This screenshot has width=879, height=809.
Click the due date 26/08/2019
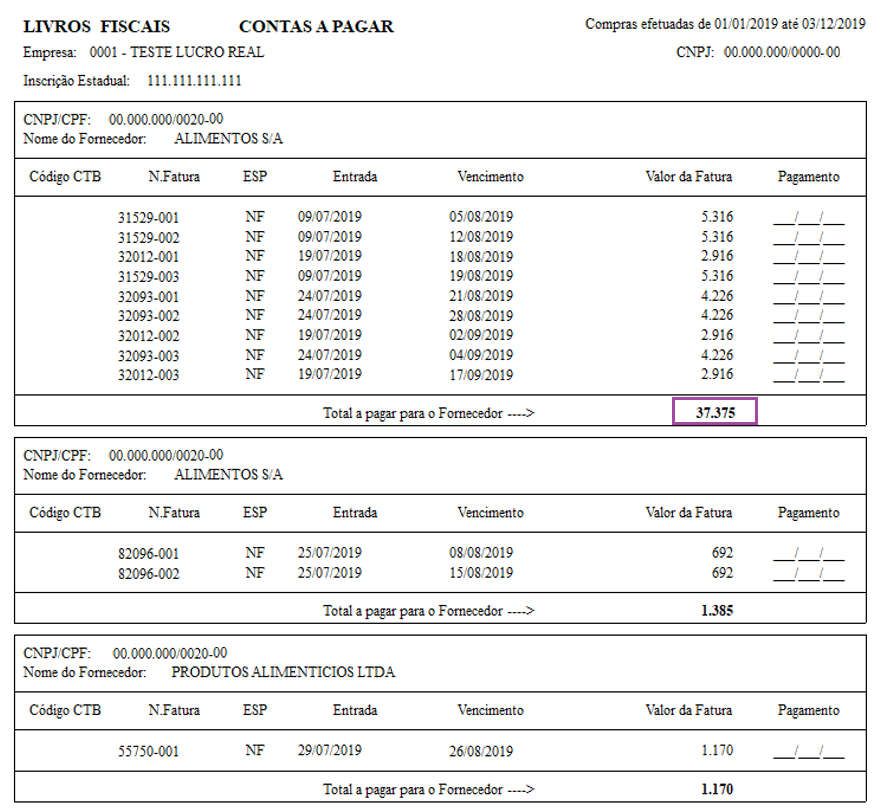481,751
